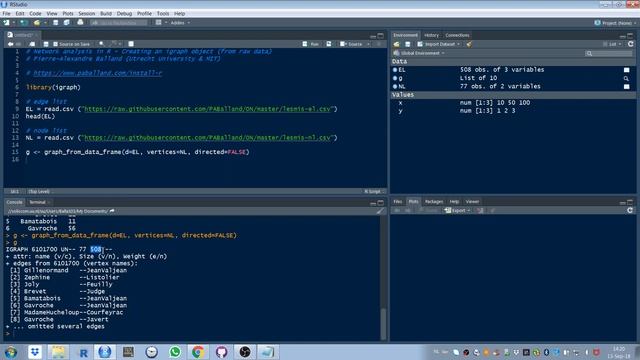640x360 pixels.
Task: View EL data in table grid icon
Action: click(x=627, y=70)
